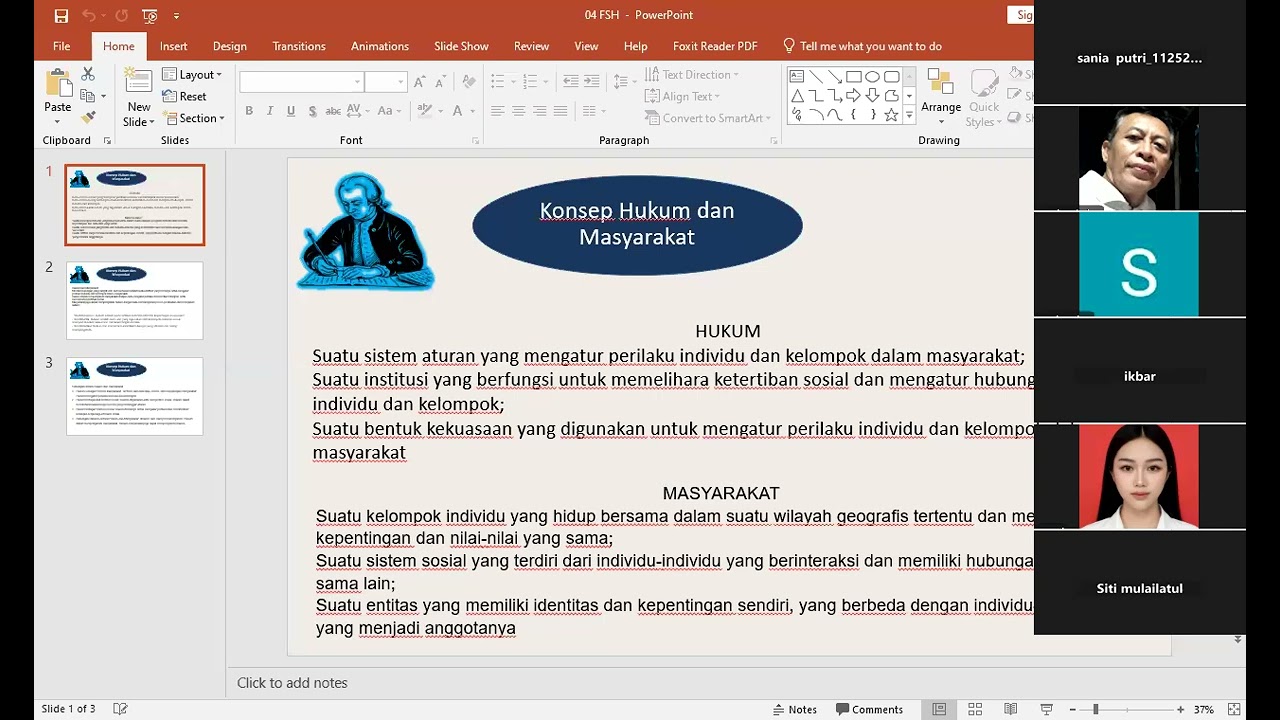Click Increase Font Size icon
The width and height of the screenshot is (1280, 720).
tap(420, 82)
